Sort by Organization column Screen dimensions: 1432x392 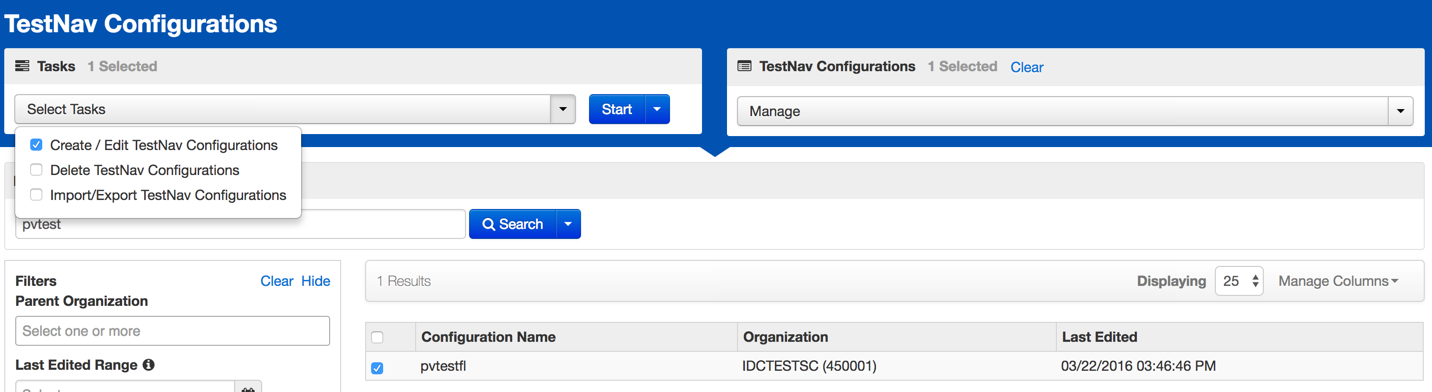pos(785,337)
